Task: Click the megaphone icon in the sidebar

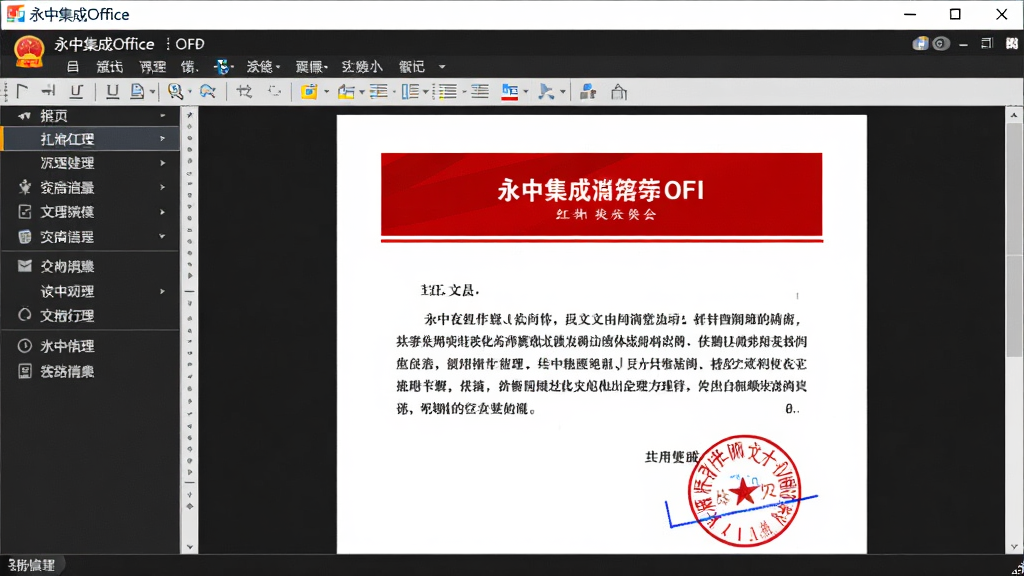Action: tap(25, 116)
